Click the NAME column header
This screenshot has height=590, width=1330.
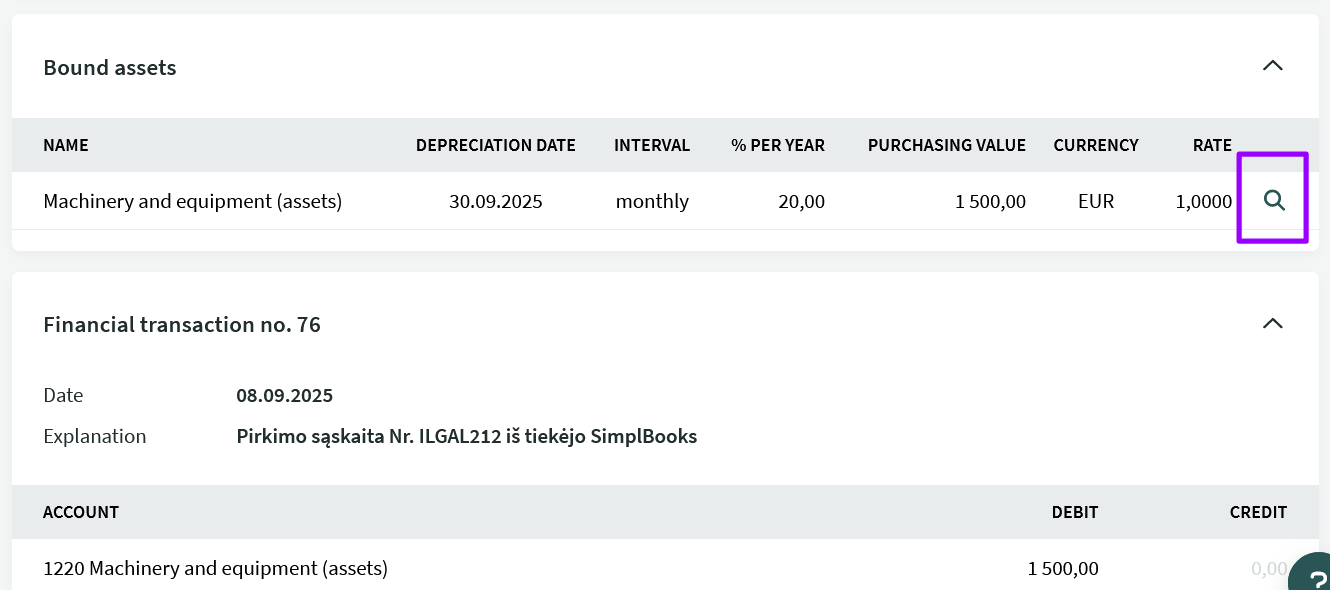pos(66,145)
